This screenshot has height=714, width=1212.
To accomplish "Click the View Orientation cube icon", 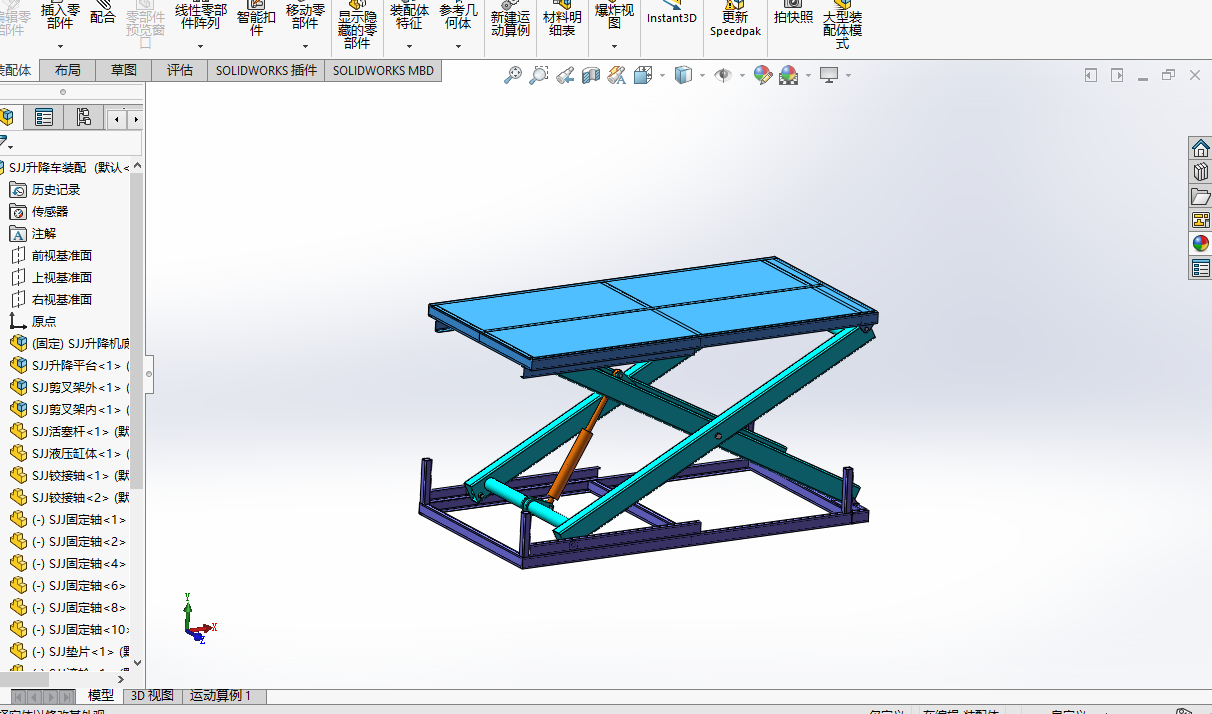I will pyautogui.click(x=642, y=75).
